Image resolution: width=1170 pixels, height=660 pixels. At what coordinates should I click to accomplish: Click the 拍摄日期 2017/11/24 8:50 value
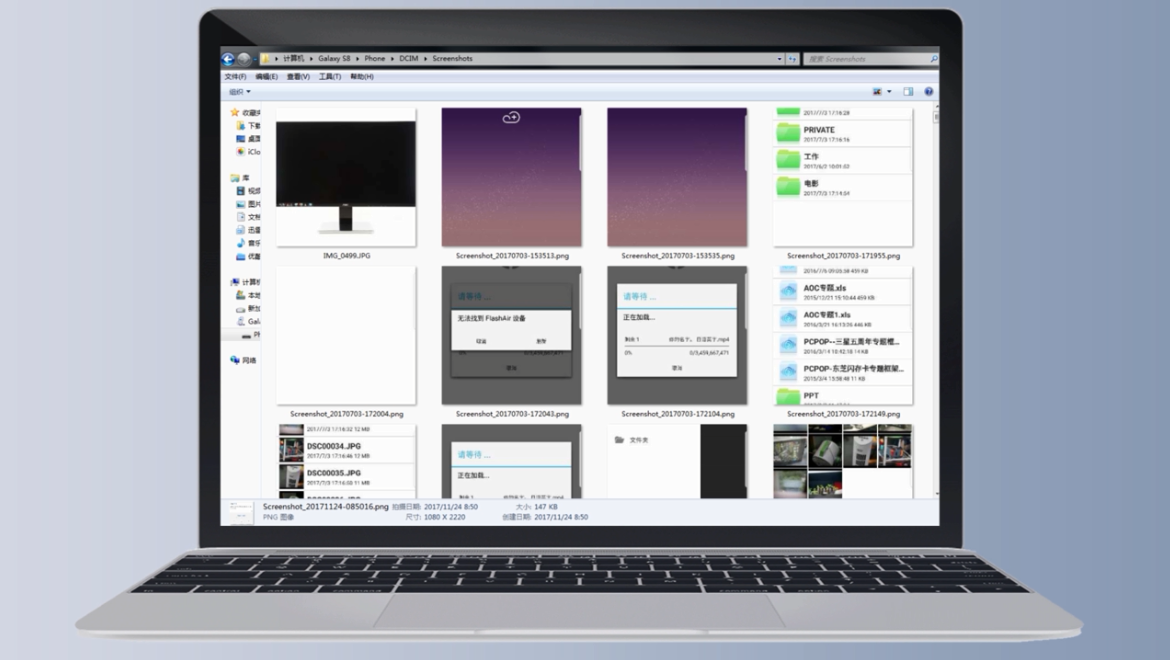pos(451,507)
